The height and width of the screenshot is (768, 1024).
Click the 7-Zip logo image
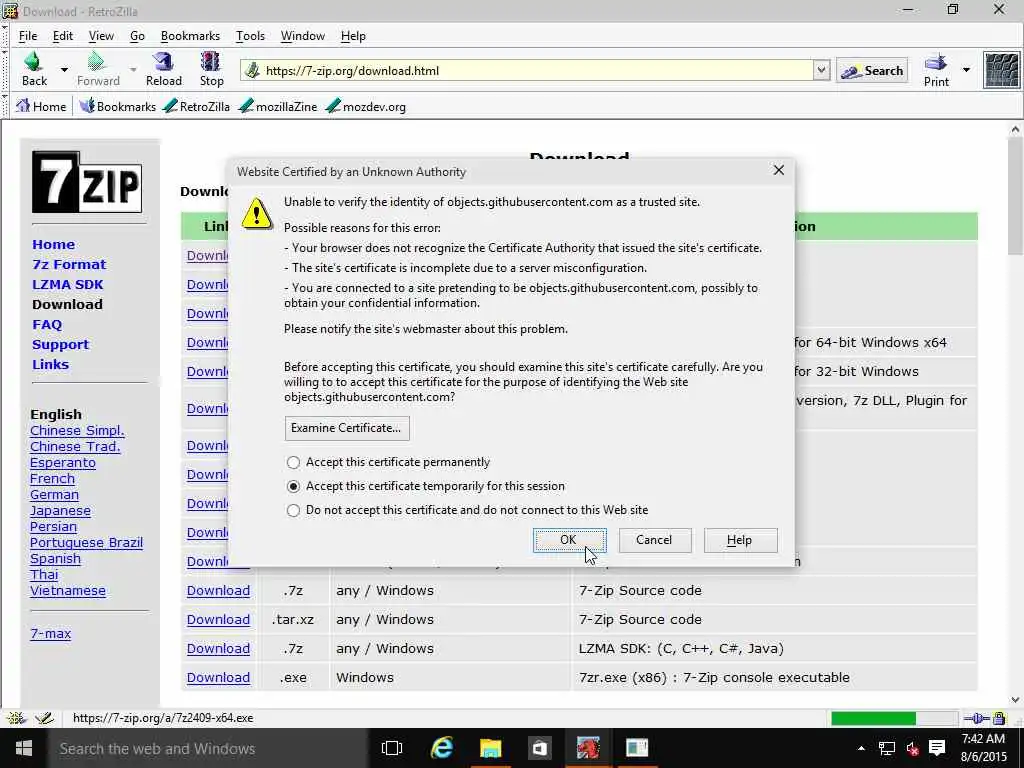[x=87, y=182]
